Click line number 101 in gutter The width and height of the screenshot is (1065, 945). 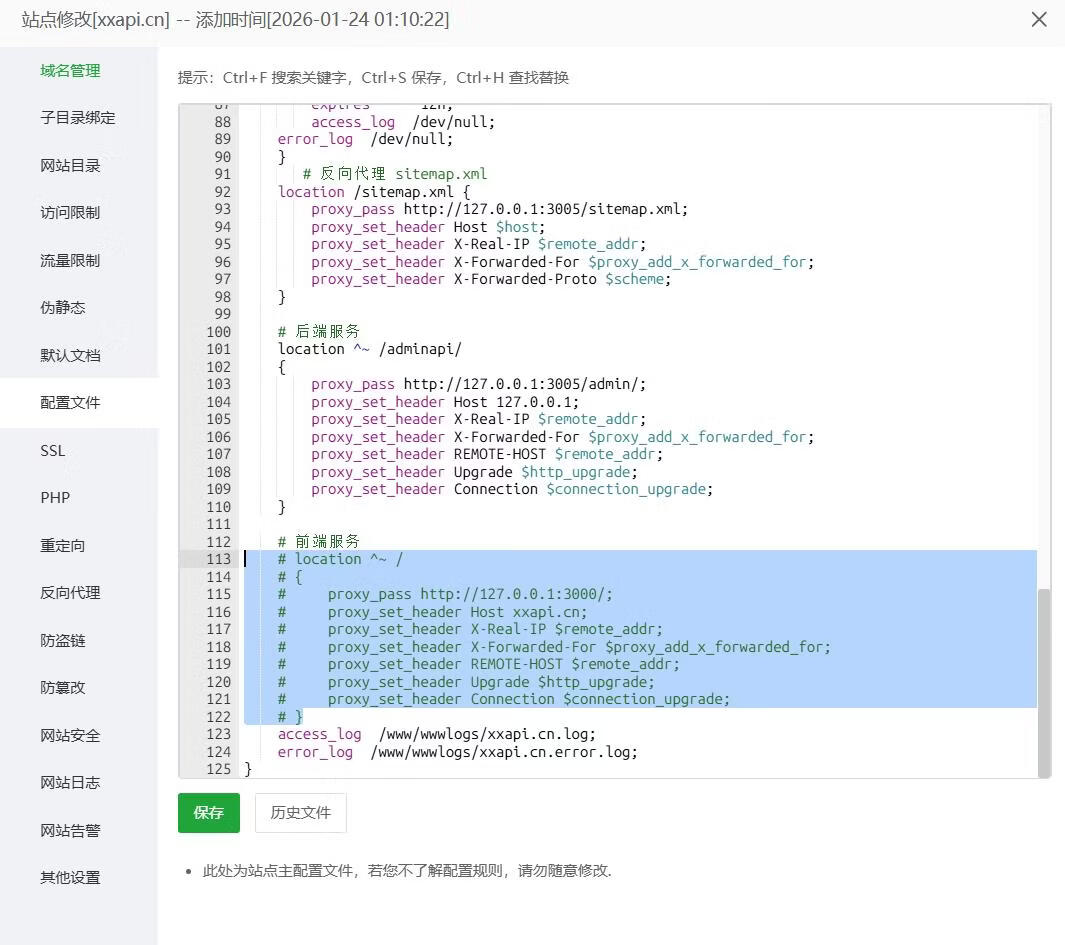[217, 349]
